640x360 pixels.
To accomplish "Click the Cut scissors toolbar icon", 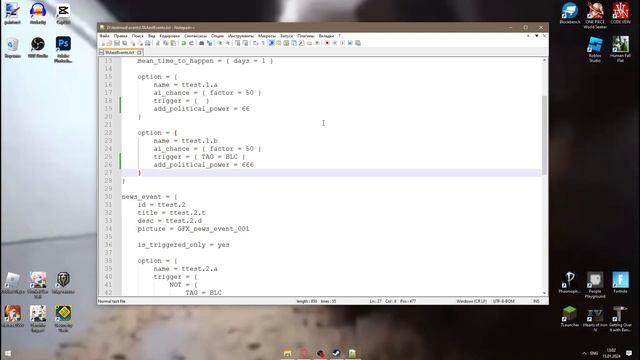I will [x=158, y=43].
